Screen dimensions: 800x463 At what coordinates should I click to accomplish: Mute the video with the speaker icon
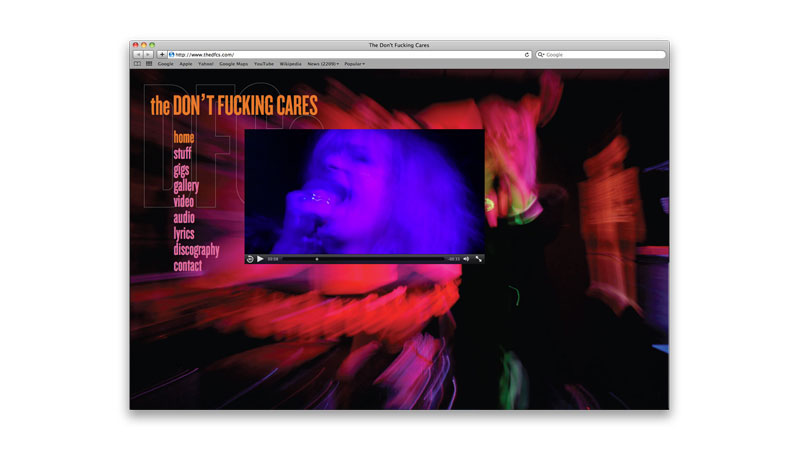pyautogui.click(x=466, y=259)
